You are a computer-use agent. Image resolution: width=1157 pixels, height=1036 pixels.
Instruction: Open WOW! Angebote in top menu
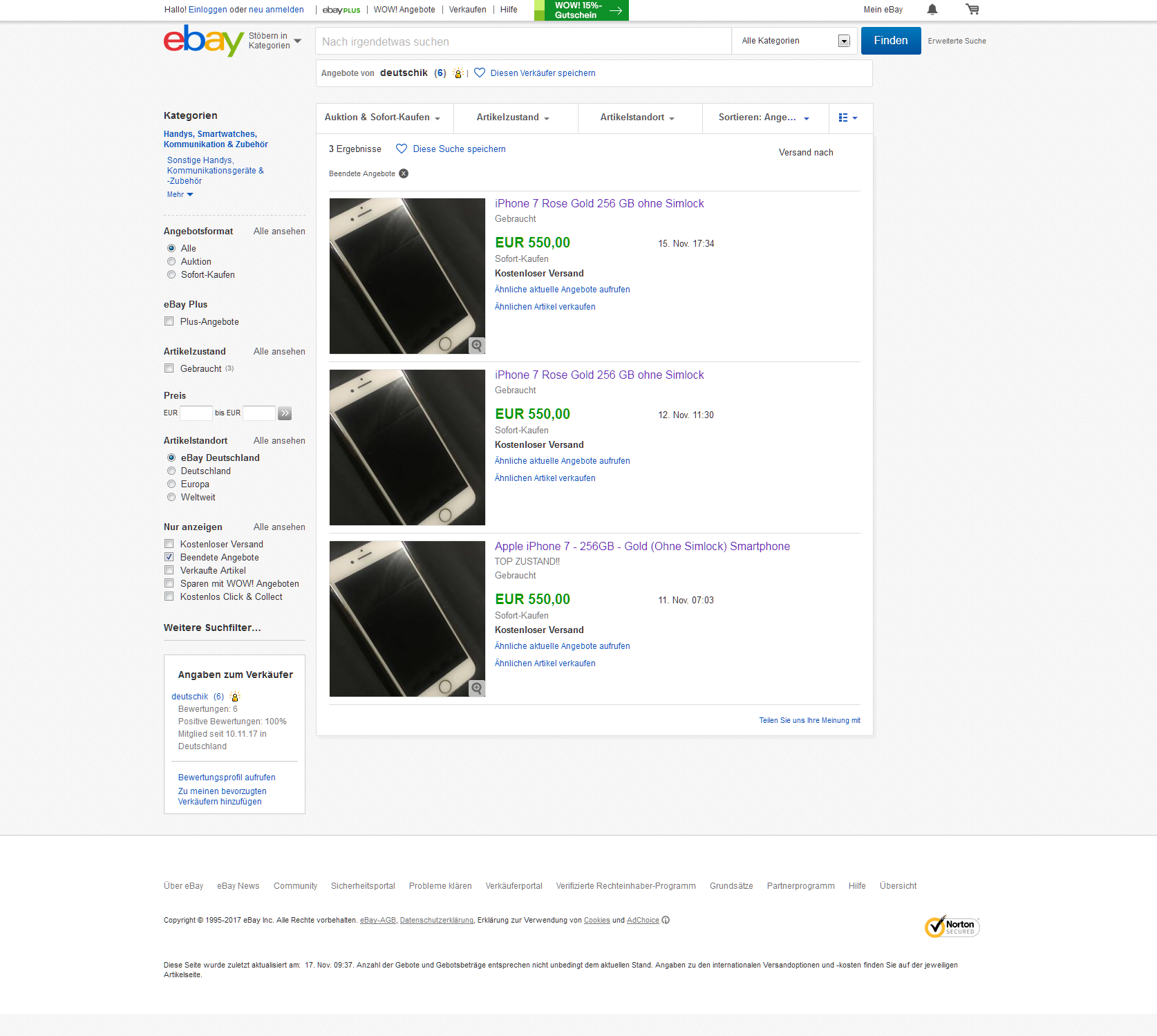(x=404, y=10)
